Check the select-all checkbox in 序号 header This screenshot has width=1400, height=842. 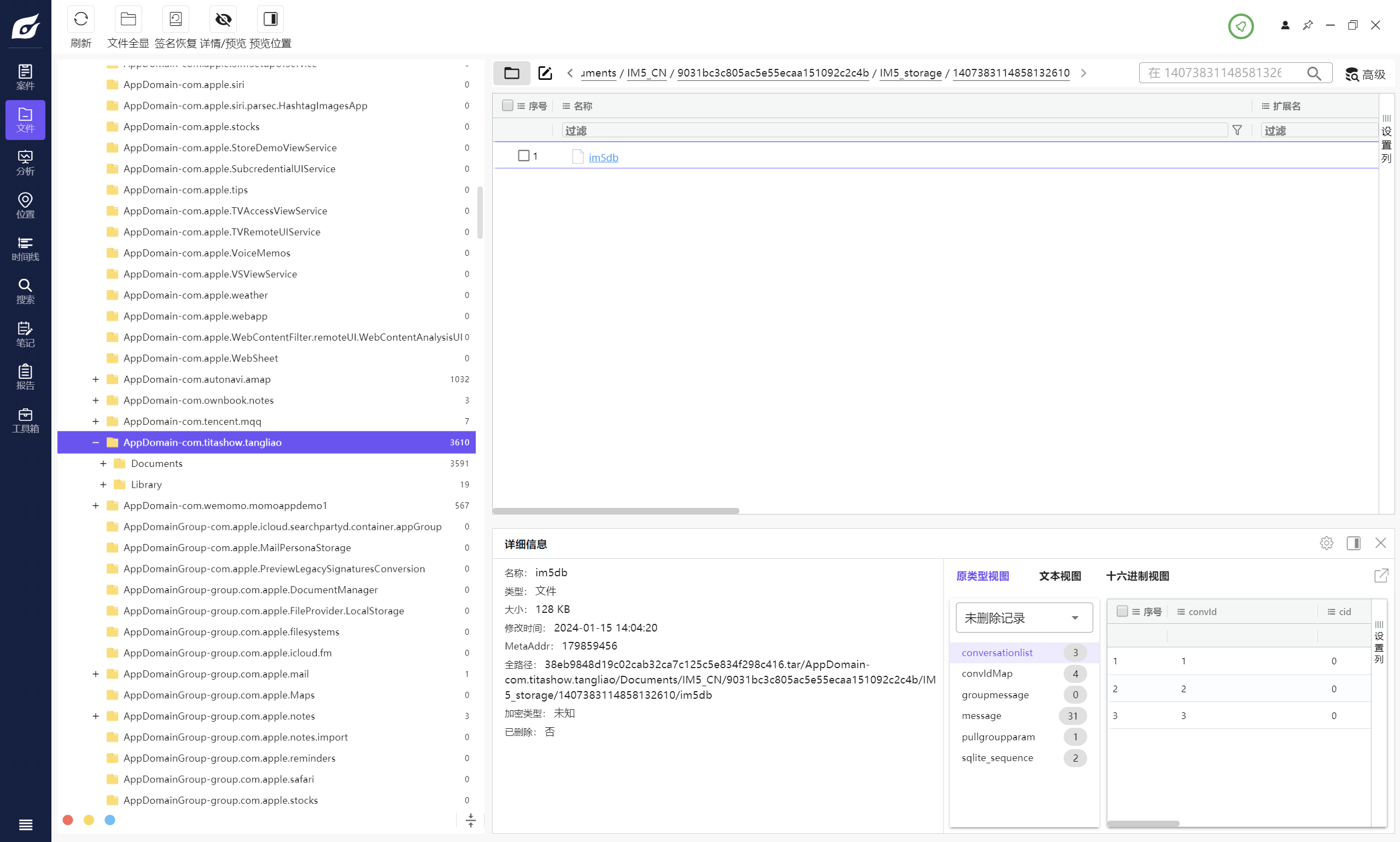(507, 106)
